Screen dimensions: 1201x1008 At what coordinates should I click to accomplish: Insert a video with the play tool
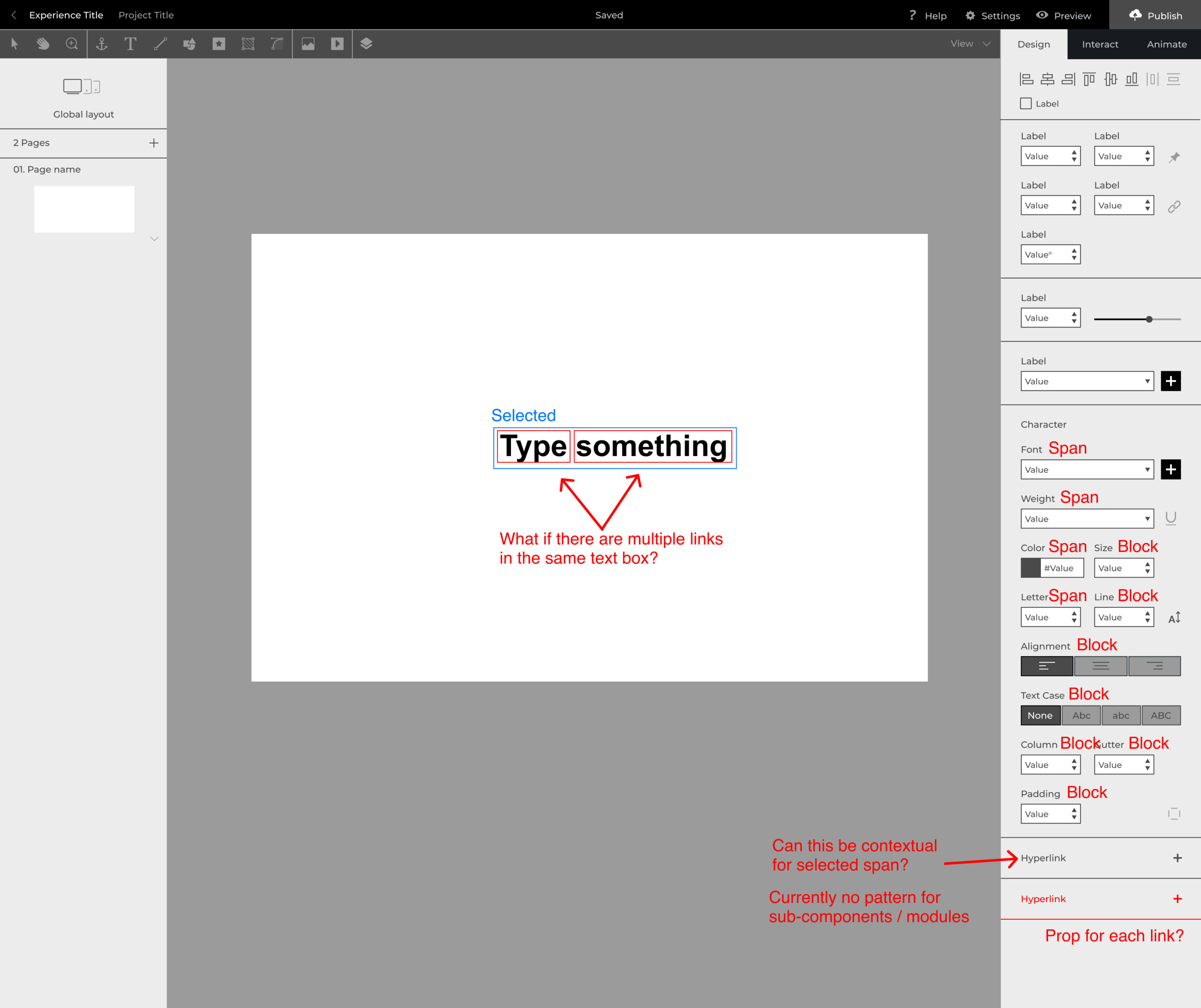[337, 44]
